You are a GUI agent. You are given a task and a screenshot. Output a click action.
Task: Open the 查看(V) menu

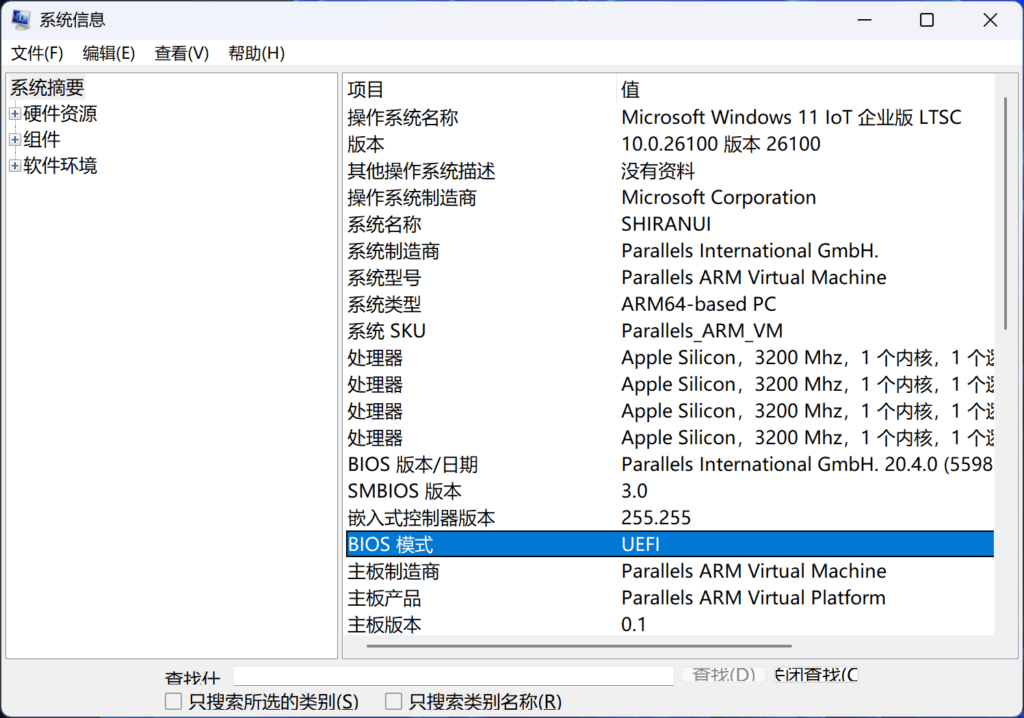[x=181, y=53]
